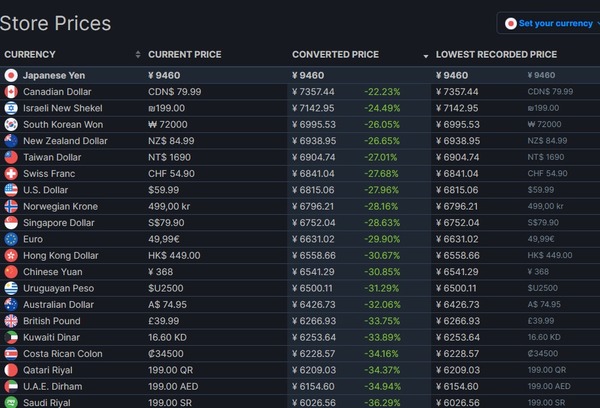Click the Qatari flag icon
Viewport: 600px width, 408px height.
[x=11, y=370]
